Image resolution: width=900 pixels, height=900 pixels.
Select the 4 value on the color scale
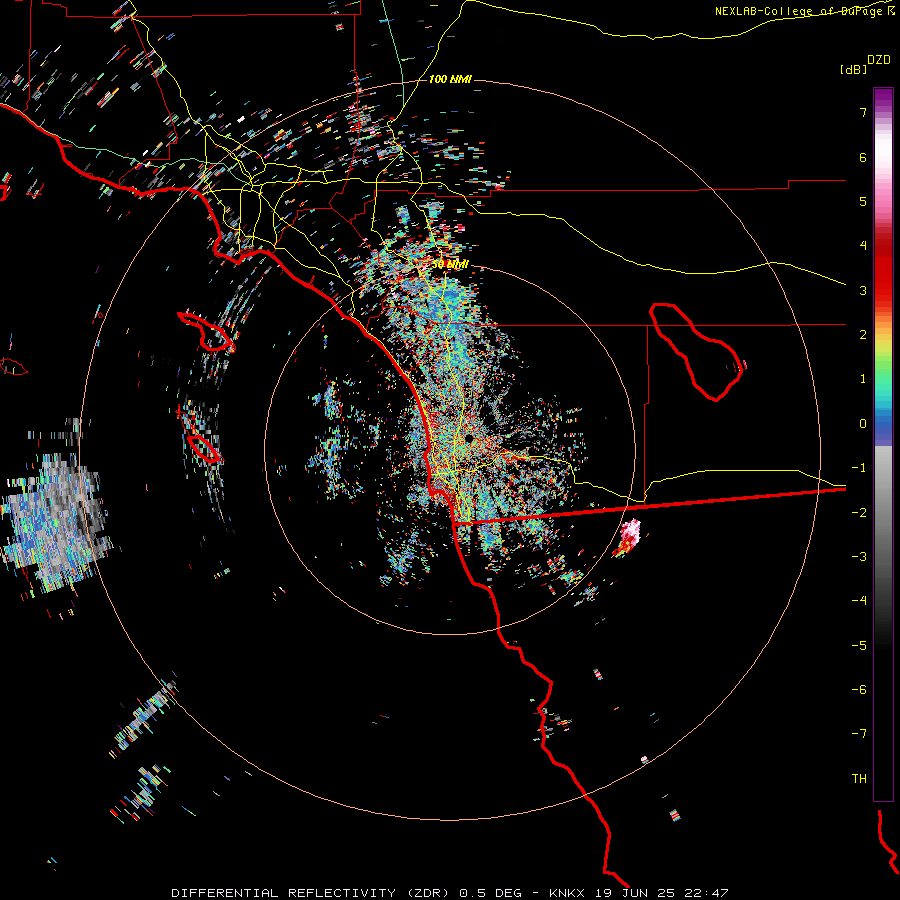(863, 246)
